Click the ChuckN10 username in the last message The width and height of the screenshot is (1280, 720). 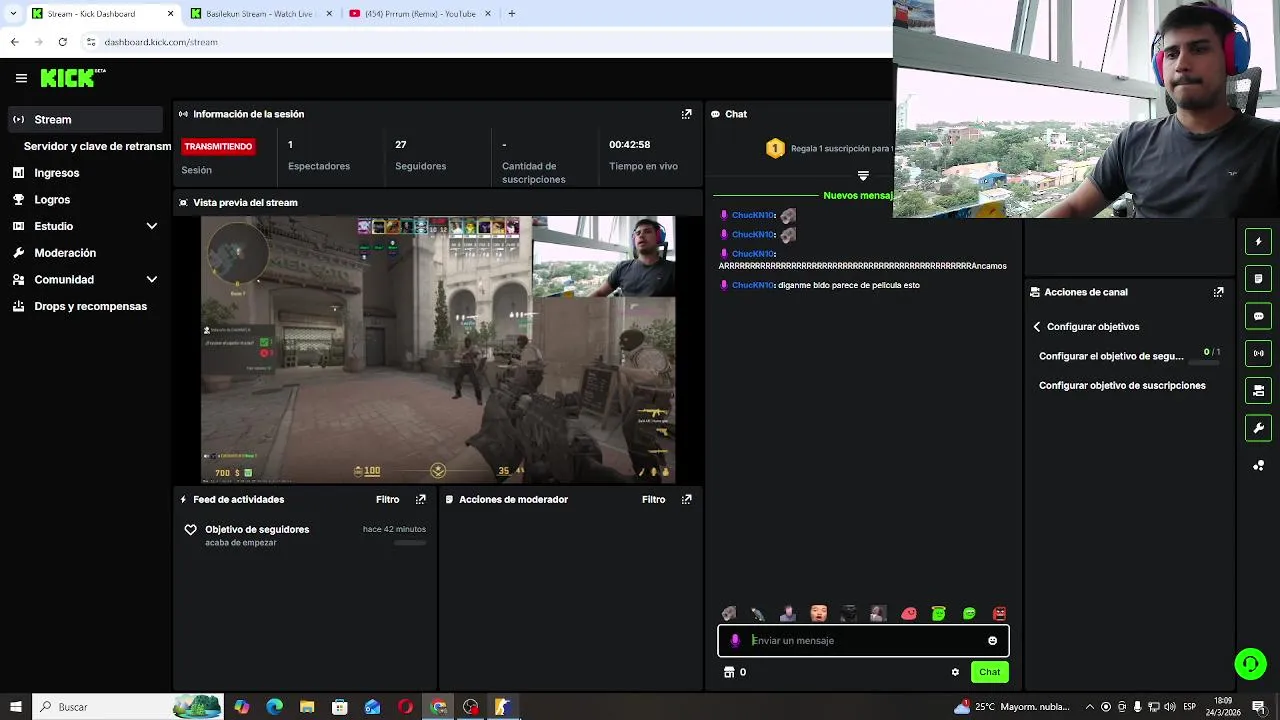click(752, 285)
